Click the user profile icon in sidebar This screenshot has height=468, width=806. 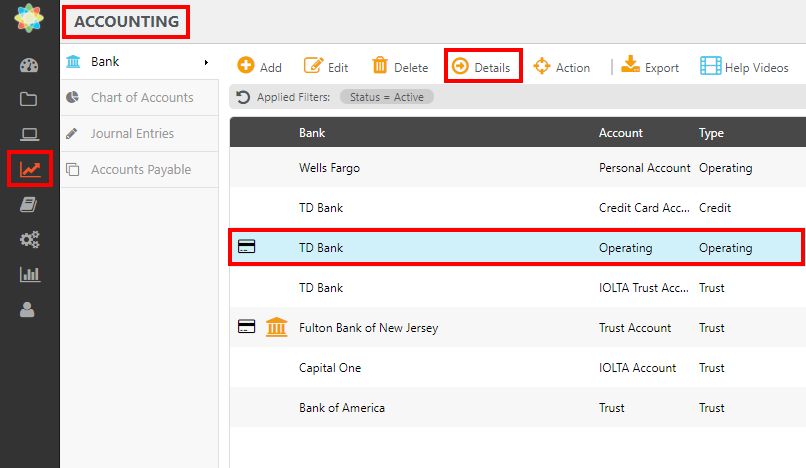click(27, 310)
